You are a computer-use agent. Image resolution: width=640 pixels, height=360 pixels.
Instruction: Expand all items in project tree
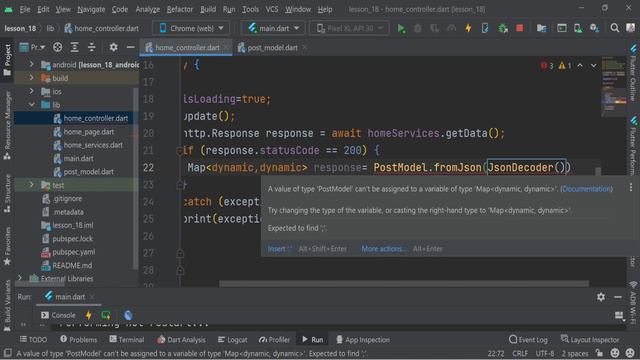(74, 47)
